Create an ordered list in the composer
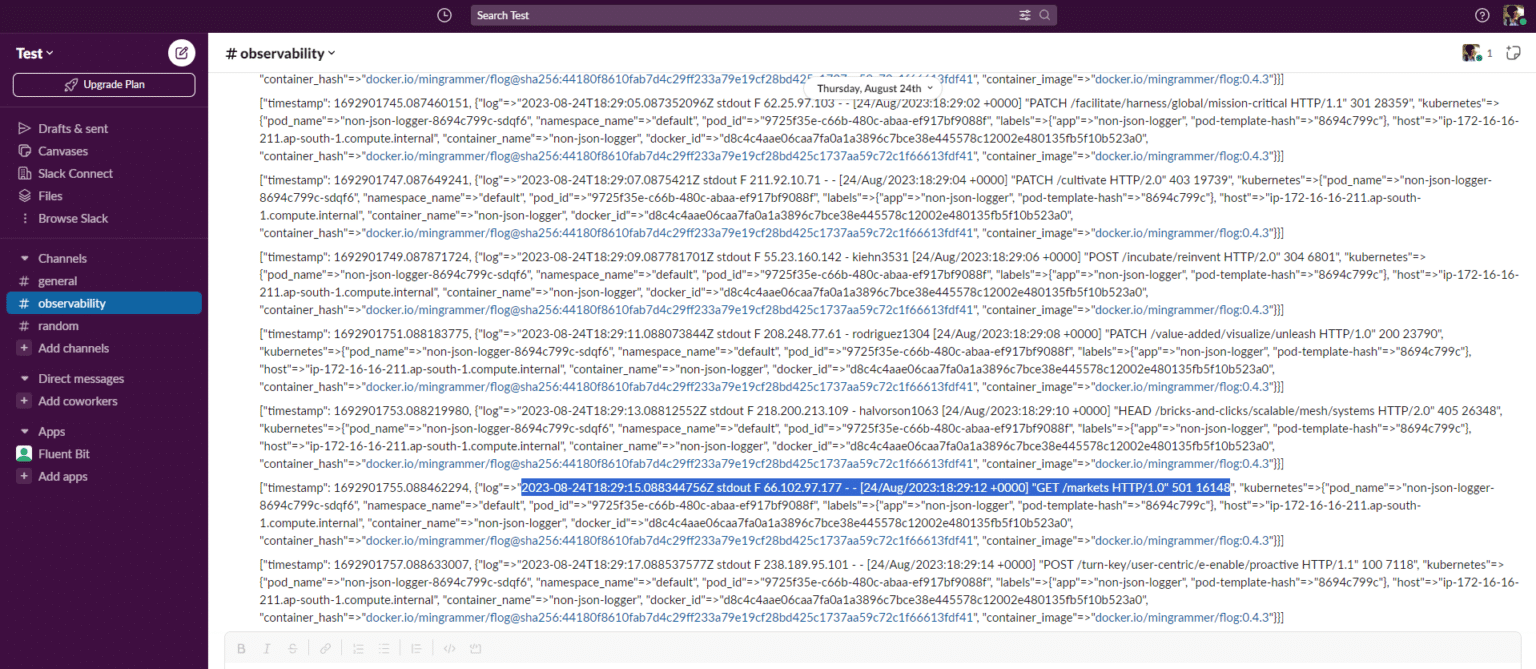Viewport: 1536px width, 669px height. point(358,648)
